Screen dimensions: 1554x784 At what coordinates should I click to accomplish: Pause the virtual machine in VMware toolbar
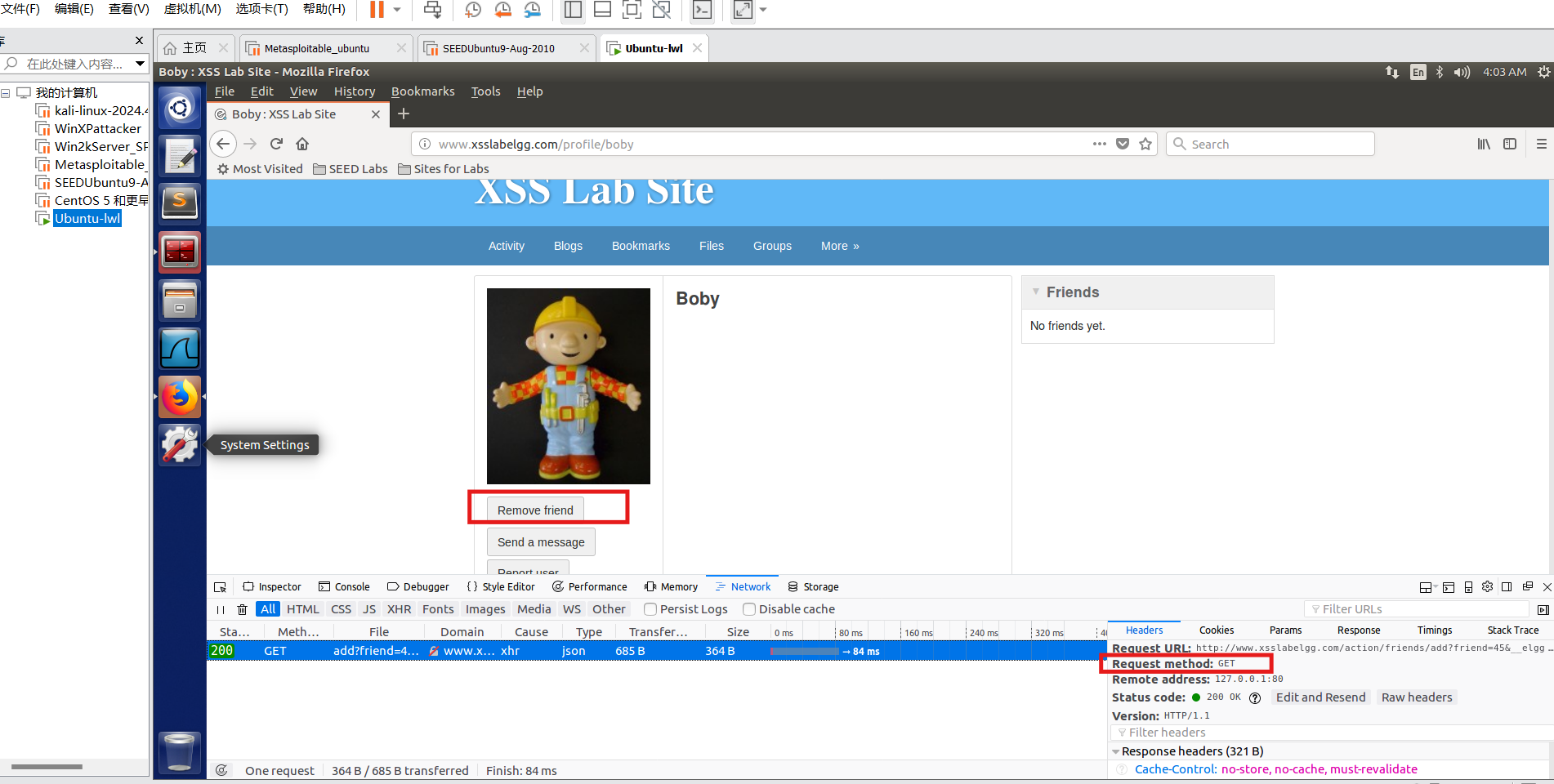[x=377, y=10]
